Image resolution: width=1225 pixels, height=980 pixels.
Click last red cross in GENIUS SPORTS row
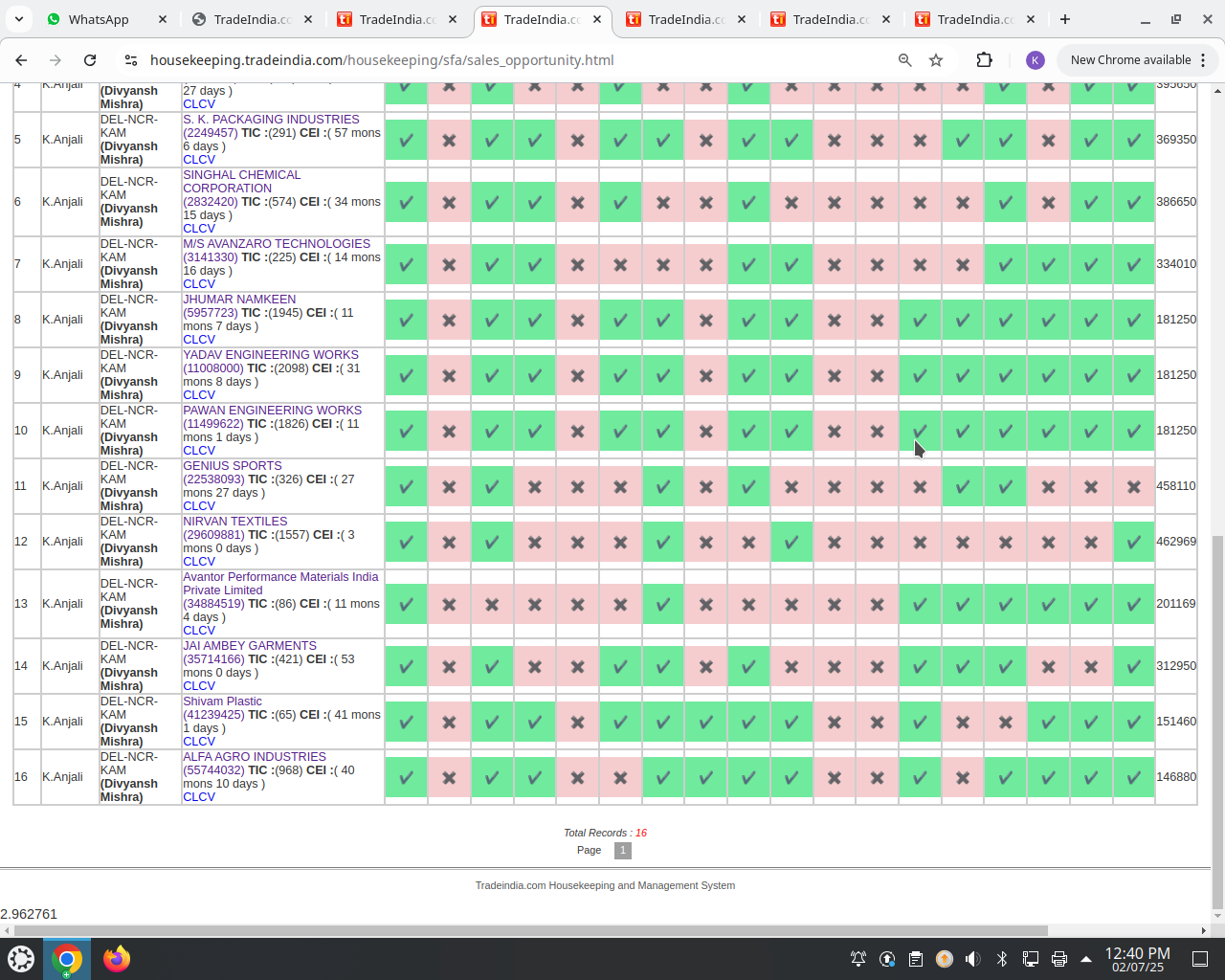click(1134, 487)
